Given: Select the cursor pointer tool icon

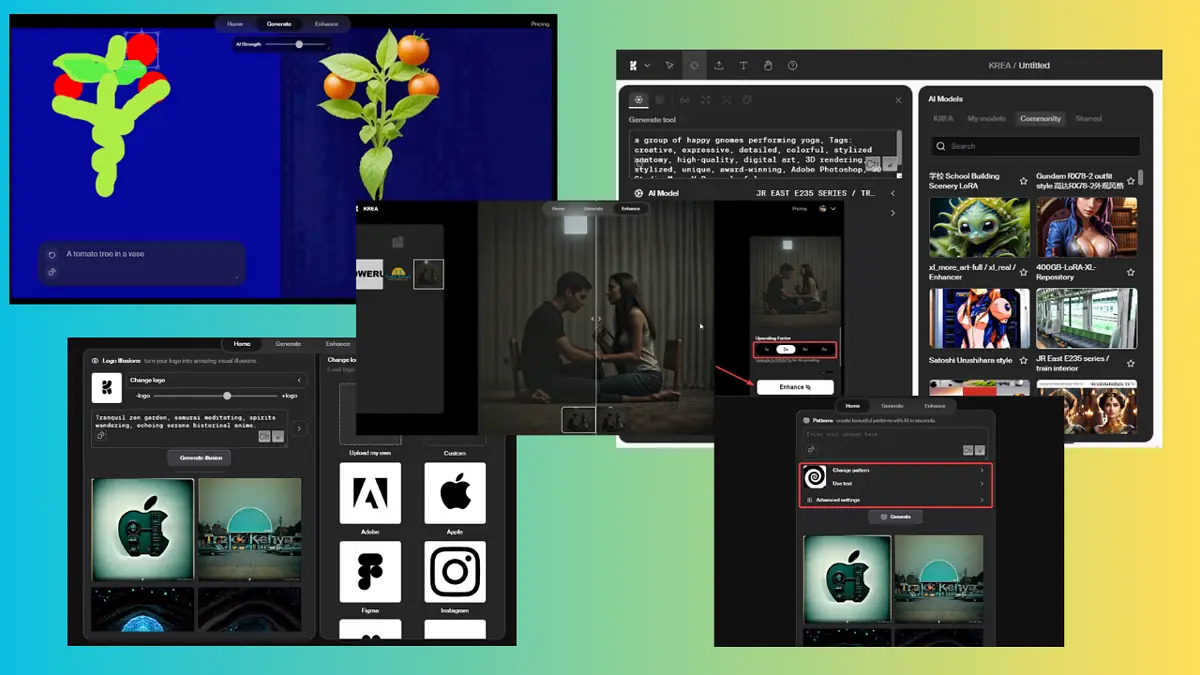Looking at the screenshot, I should [x=670, y=66].
